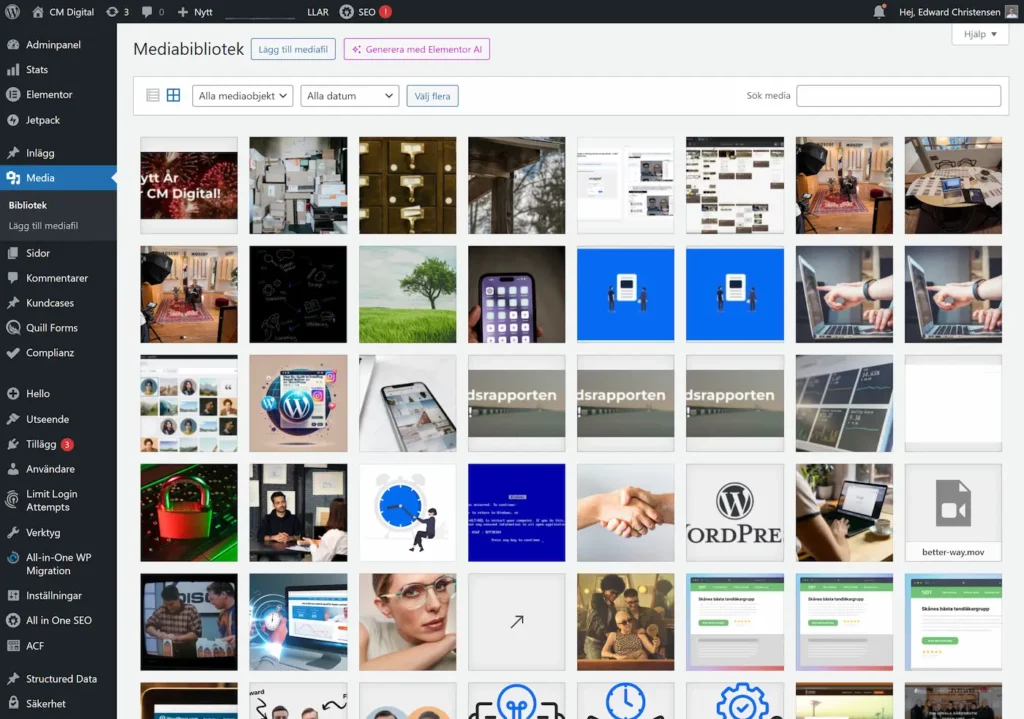
Task: Select the better-way.mov video thumbnail
Action: (x=952, y=512)
